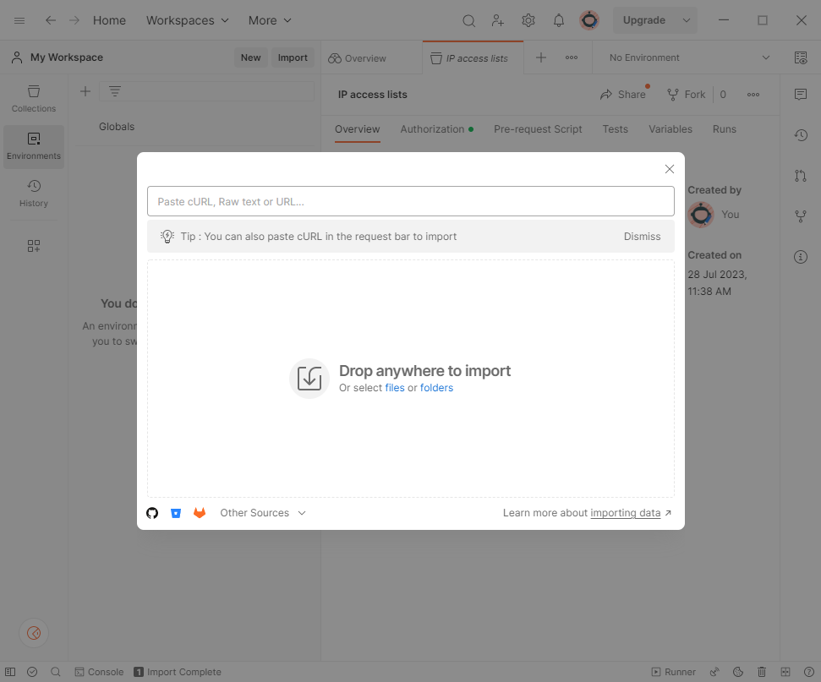The width and height of the screenshot is (821, 682).
Task: Open Runner in status bar
Action: point(673,672)
